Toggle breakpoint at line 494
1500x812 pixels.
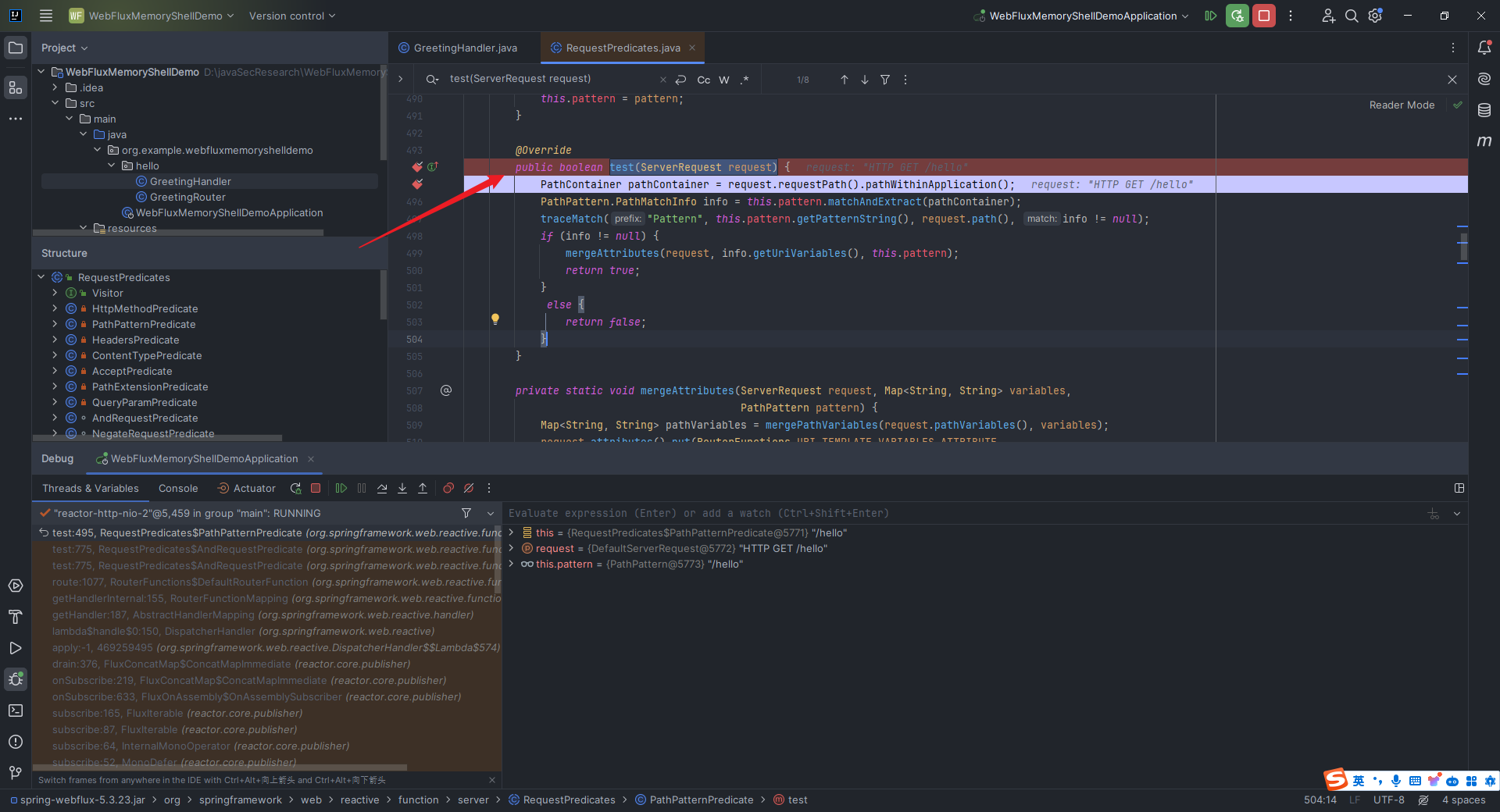point(417,167)
